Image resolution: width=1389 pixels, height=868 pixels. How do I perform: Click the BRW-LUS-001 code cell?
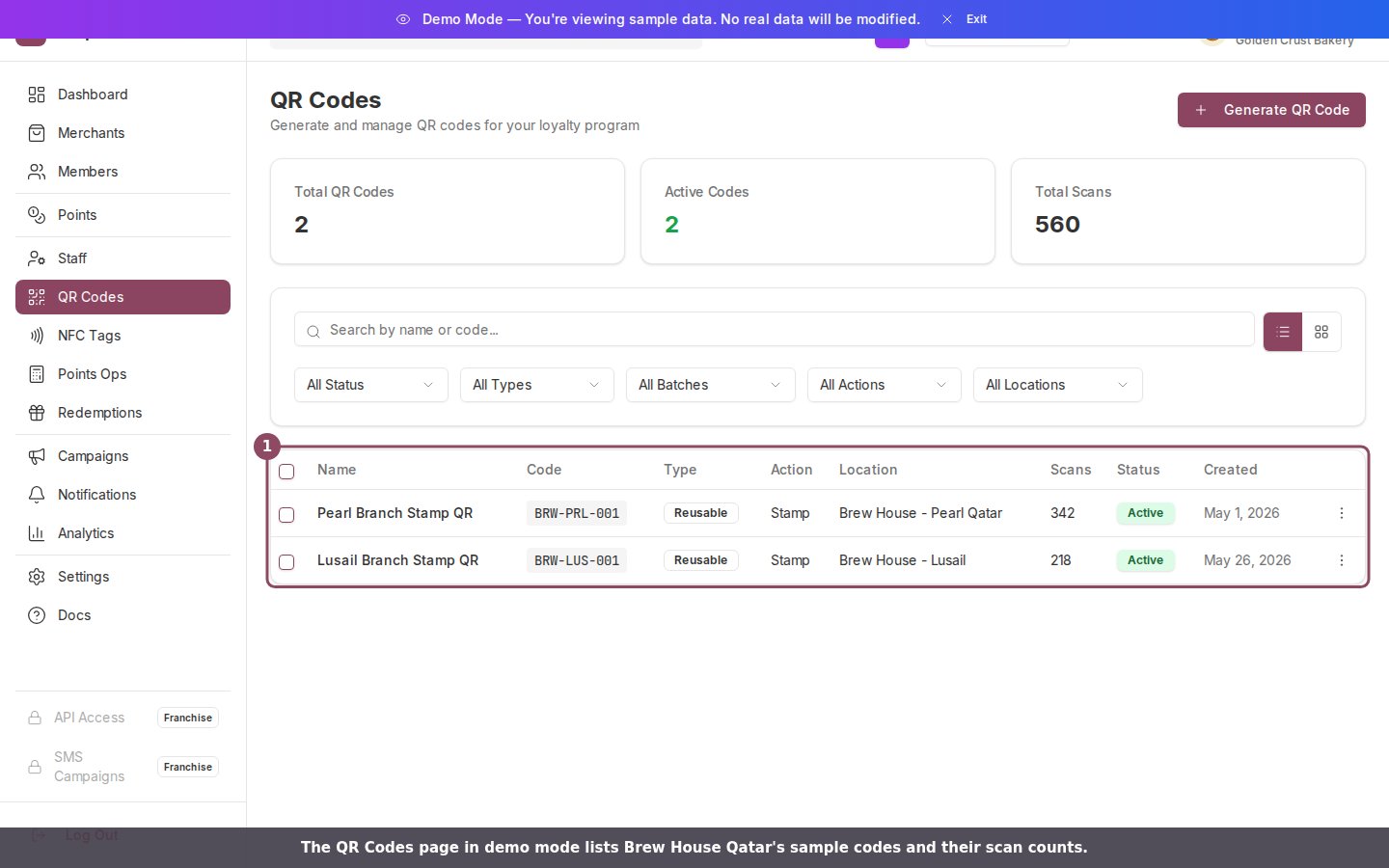point(577,560)
